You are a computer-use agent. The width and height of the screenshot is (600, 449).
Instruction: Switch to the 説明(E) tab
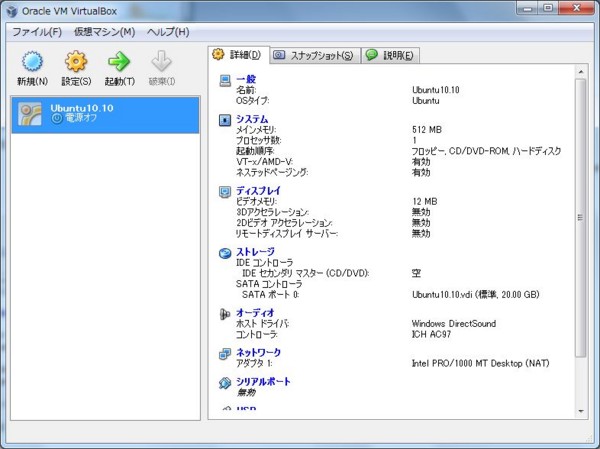coord(390,56)
